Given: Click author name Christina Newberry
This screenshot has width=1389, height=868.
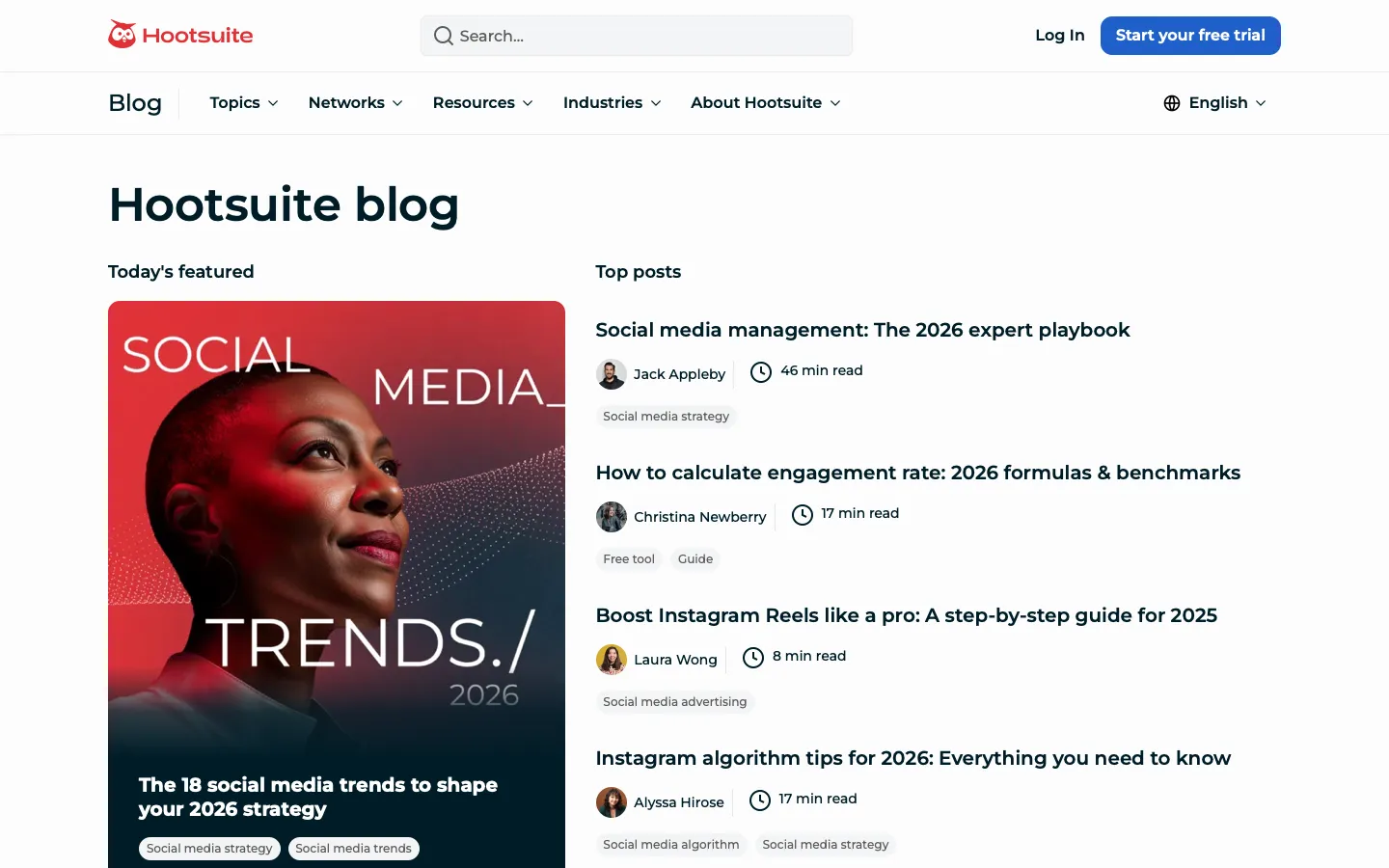Looking at the screenshot, I should pyautogui.click(x=700, y=517).
